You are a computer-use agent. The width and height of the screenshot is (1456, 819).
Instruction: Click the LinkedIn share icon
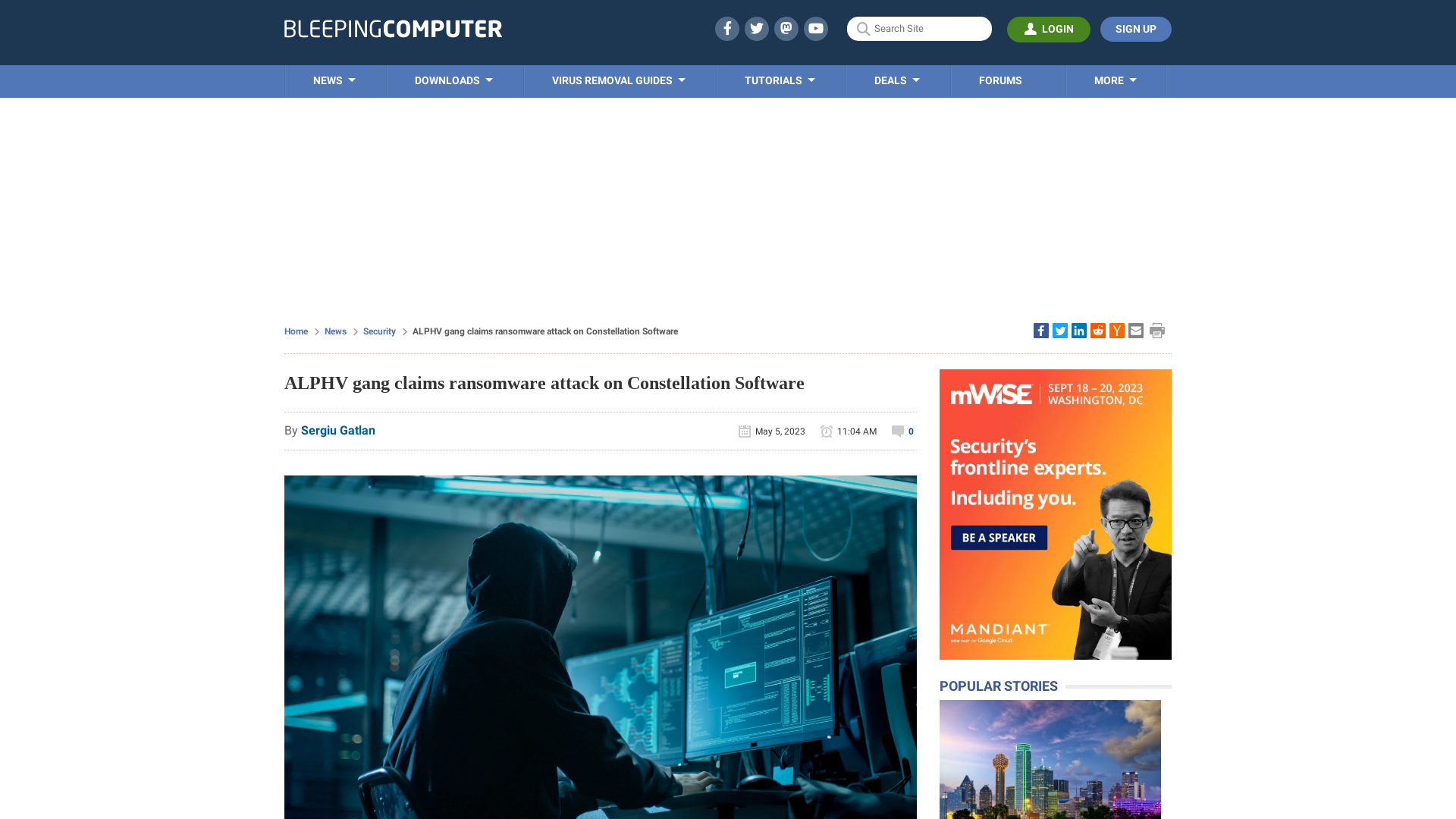[1079, 330]
